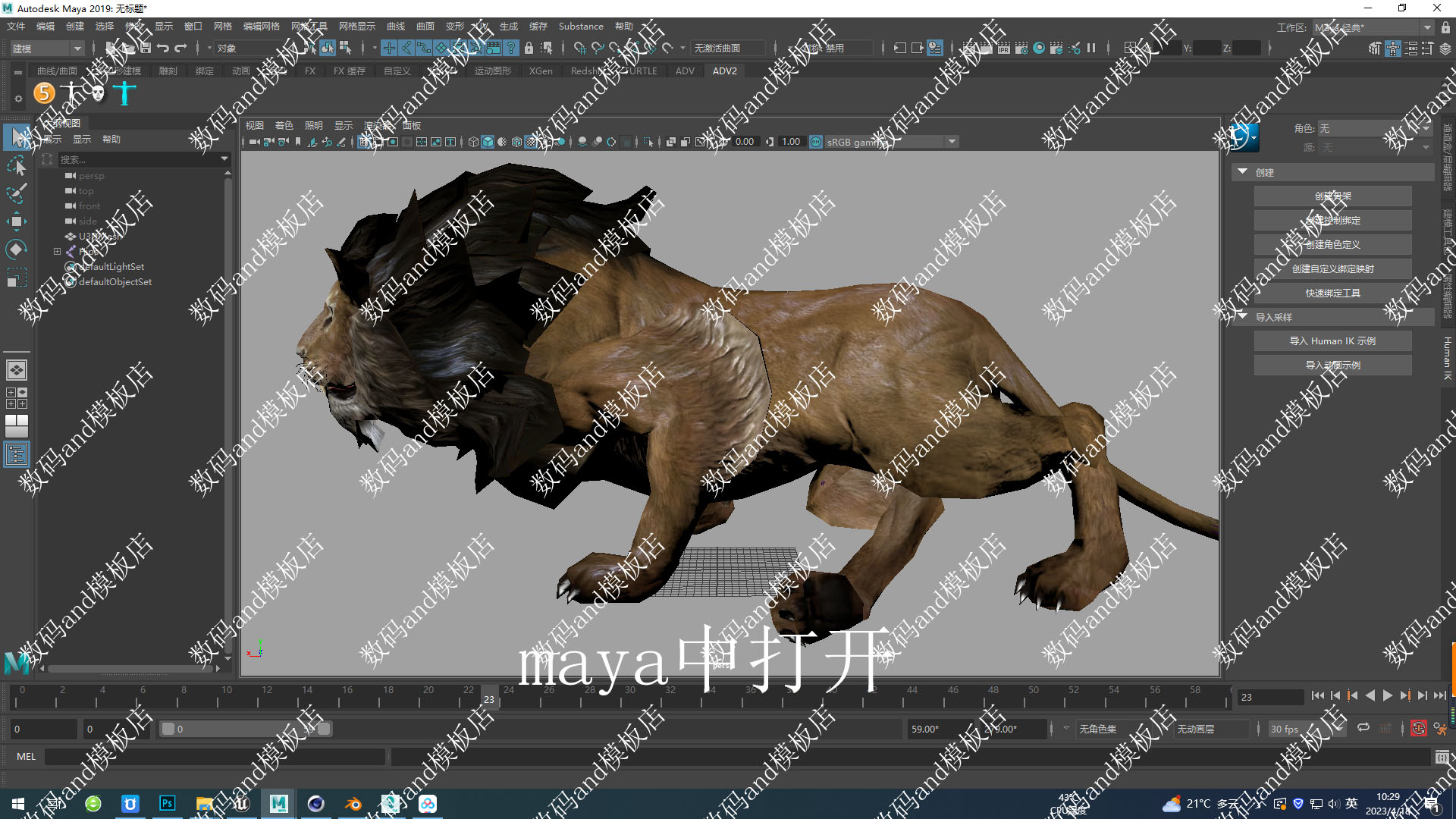Viewport: 1456px width, 819px height.
Task: Open IPR render icon
Action: [1004, 48]
